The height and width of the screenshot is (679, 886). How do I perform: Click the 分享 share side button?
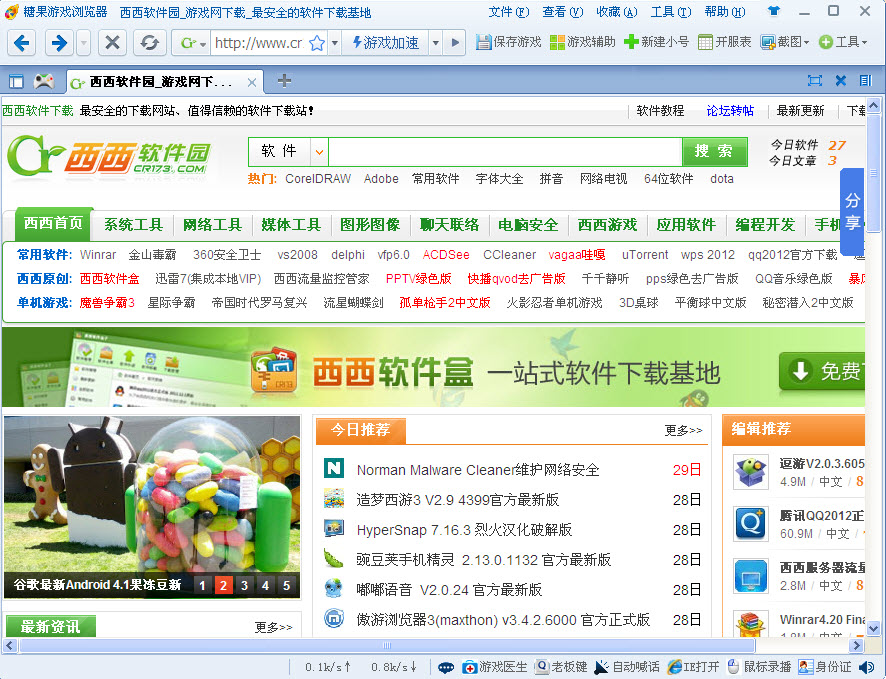852,211
